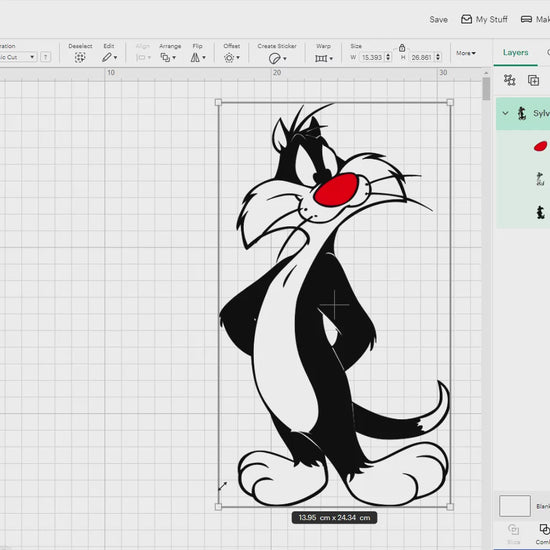Screen dimensions: 550x550
Task: Click the bottom-right selection handle
Action: [450, 507]
